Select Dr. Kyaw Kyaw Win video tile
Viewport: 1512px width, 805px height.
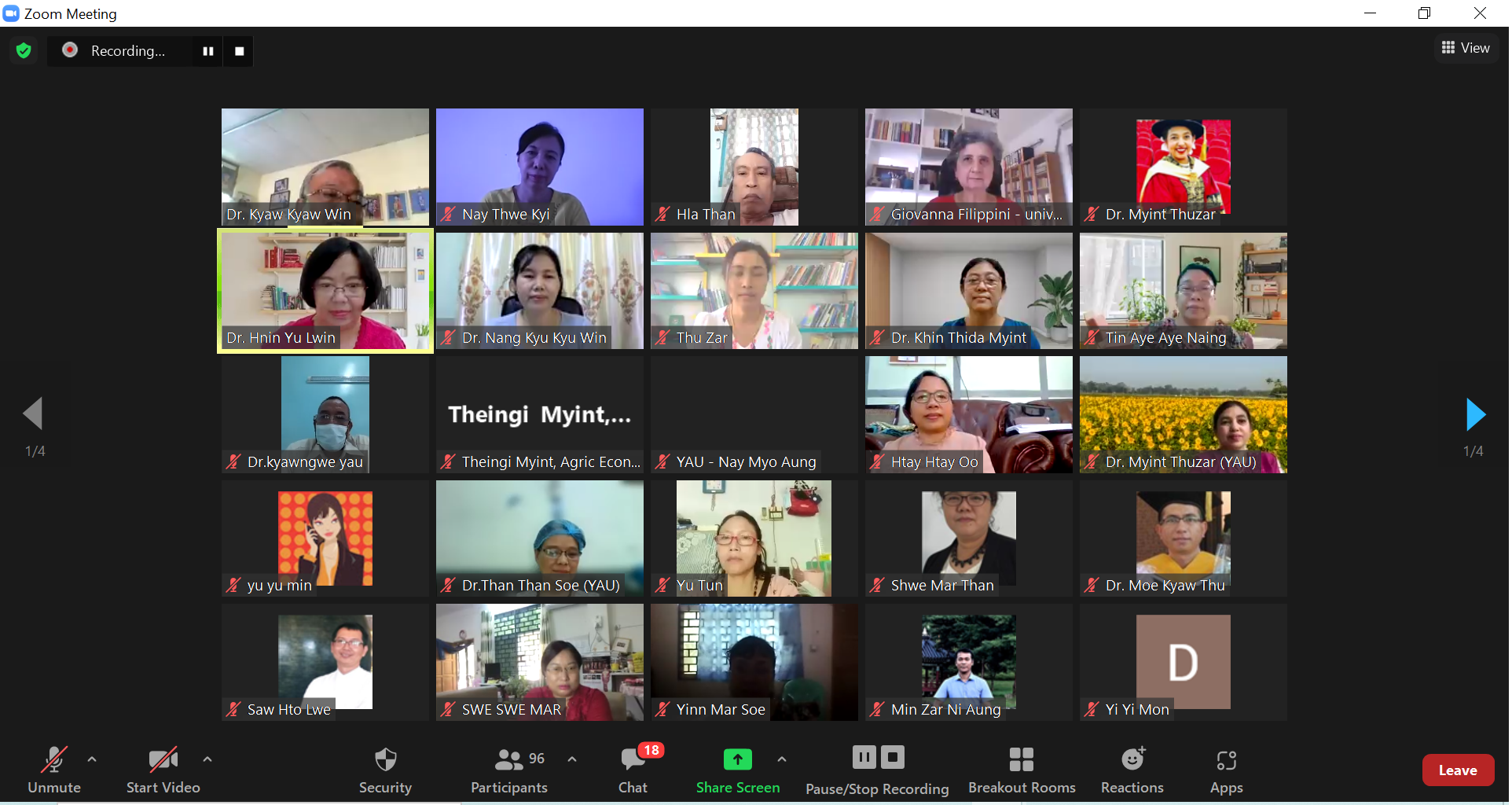[x=325, y=167]
